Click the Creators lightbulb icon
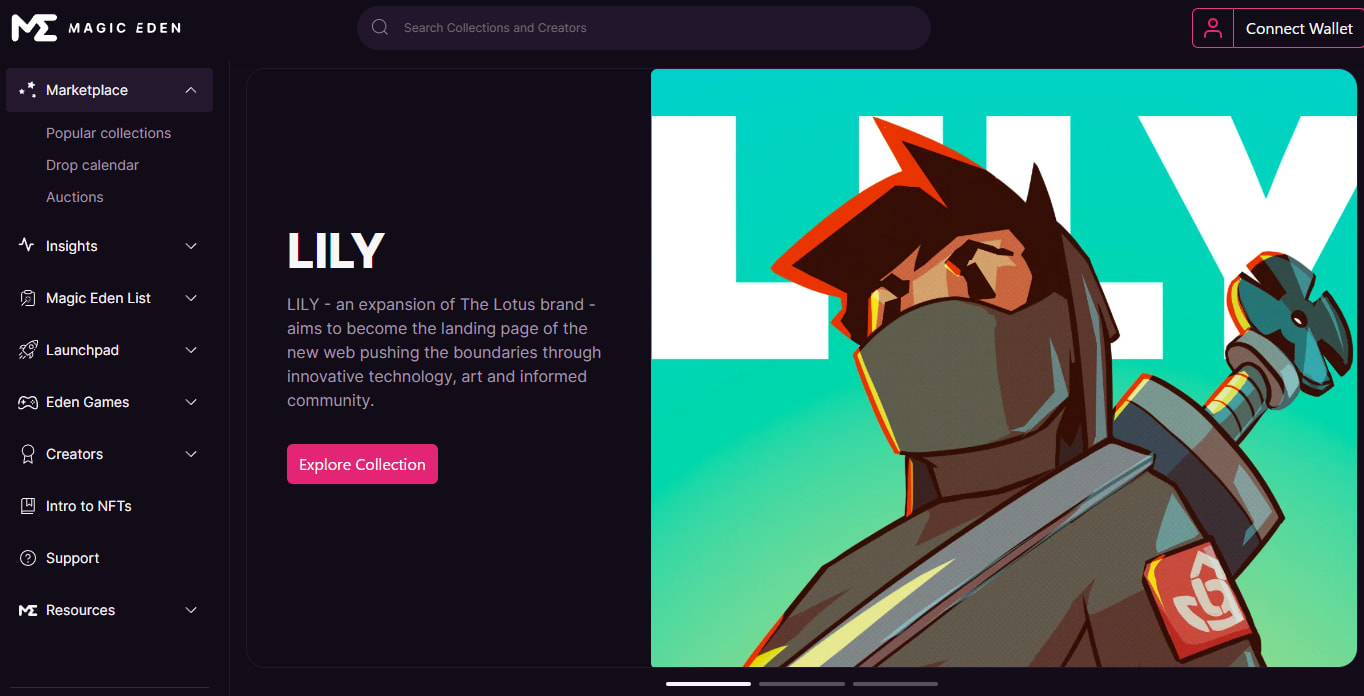Viewport: 1364px width, 696px height. (28, 454)
